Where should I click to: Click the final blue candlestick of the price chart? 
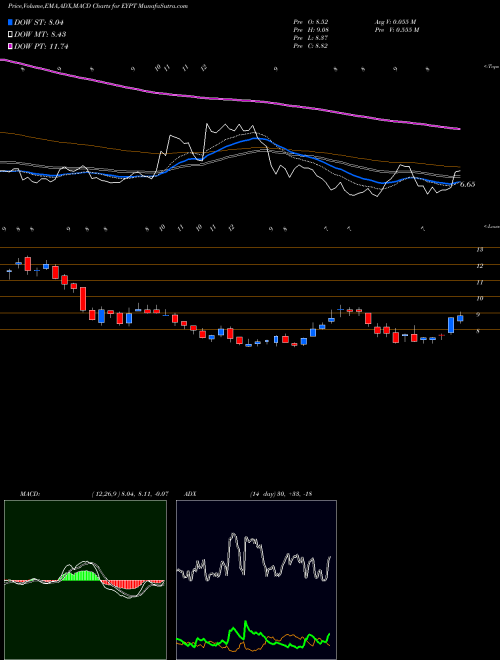[460, 318]
